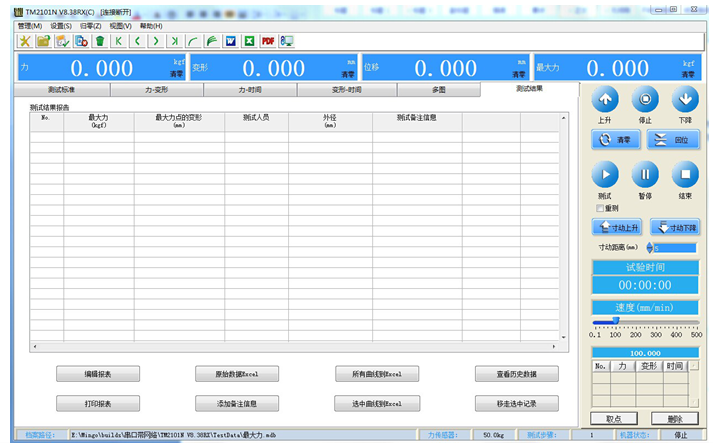Click the Excel export toolbar icon
This screenshot has width=713, height=443.
[x=249, y=41]
